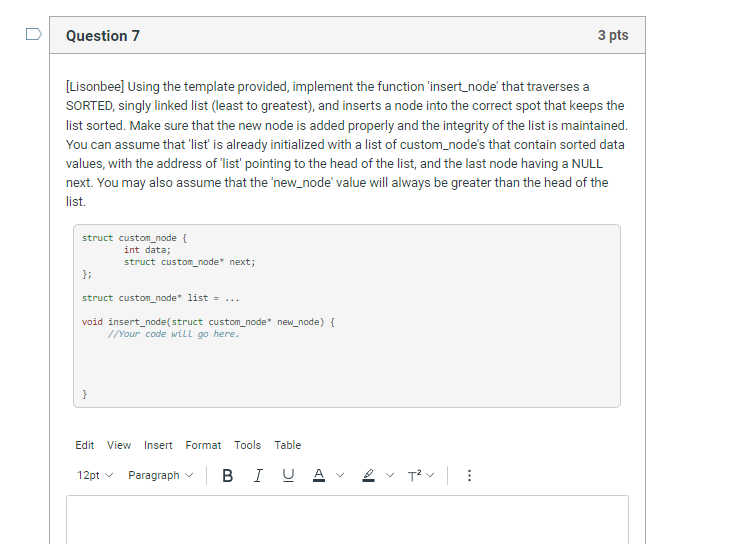The height and width of the screenshot is (544, 745).
Task: Open the Table menu
Action: coord(287,445)
